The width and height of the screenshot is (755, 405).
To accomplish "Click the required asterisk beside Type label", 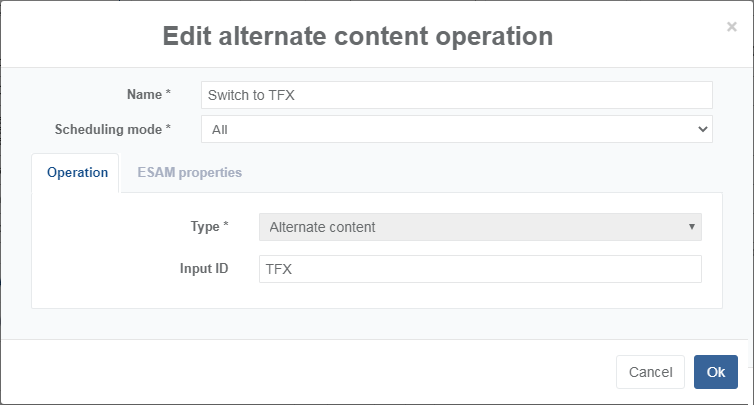I will (225, 225).
